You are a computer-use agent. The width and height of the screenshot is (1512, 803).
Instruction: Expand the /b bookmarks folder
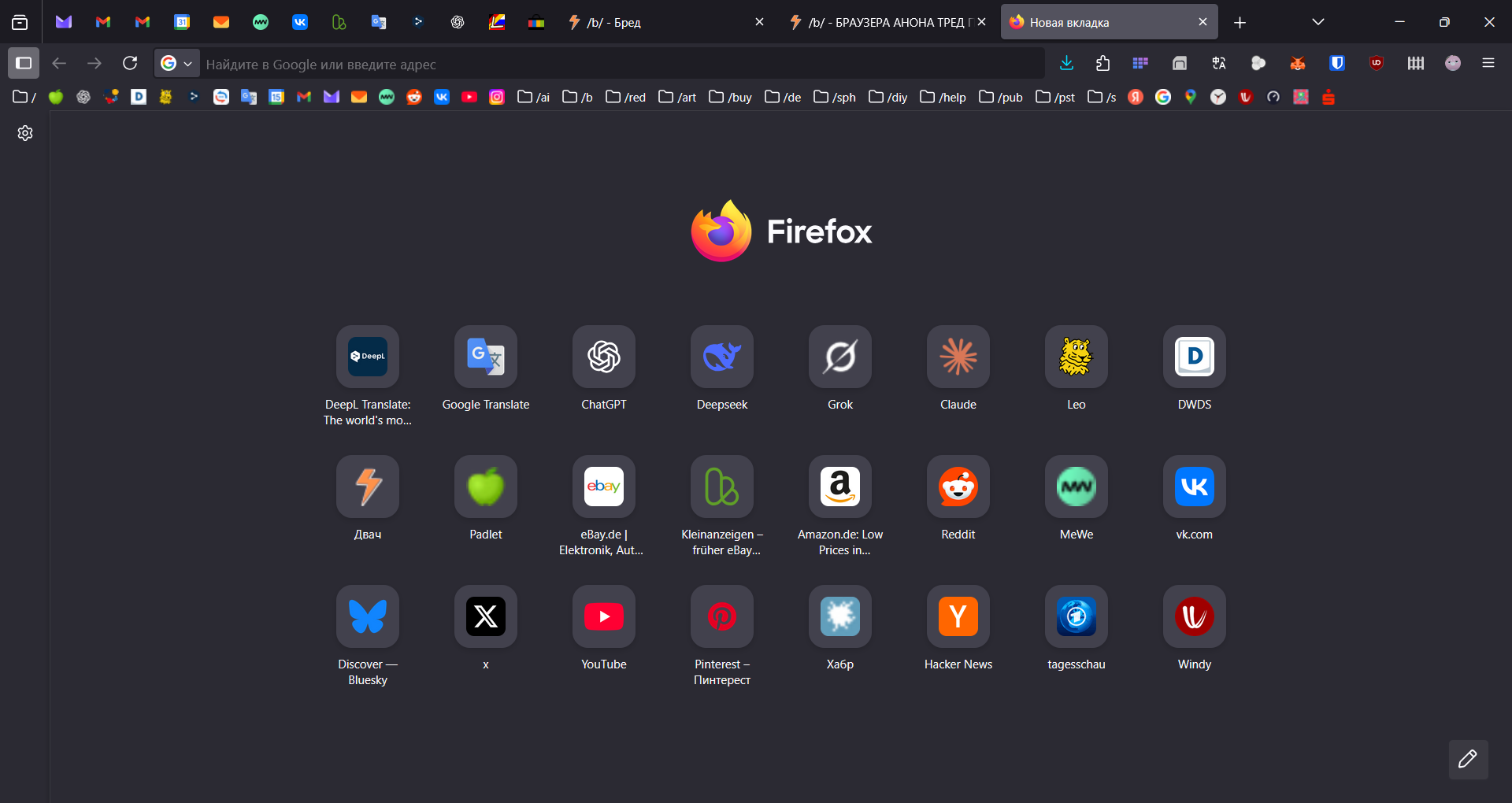578,97
